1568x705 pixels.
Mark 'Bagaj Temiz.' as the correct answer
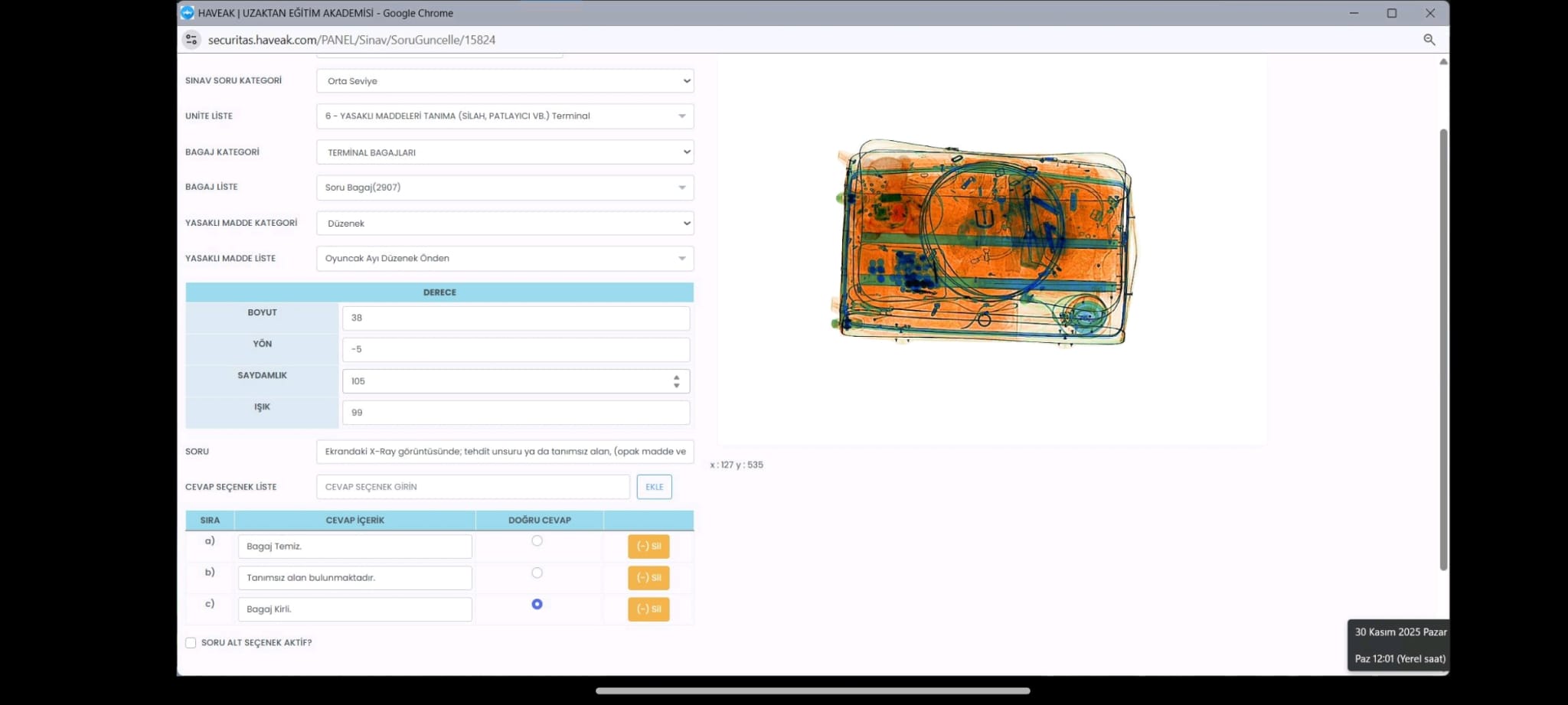[537, 541]
